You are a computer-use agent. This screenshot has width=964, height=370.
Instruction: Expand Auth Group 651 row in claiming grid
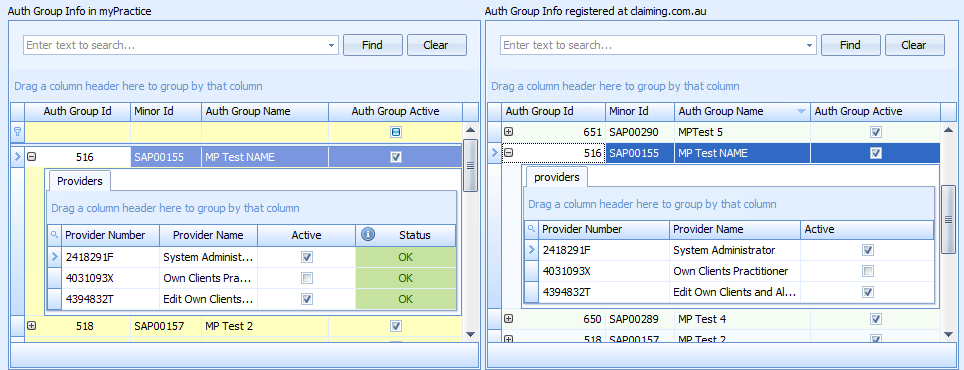pyautogui.click(x=508, y=132)
